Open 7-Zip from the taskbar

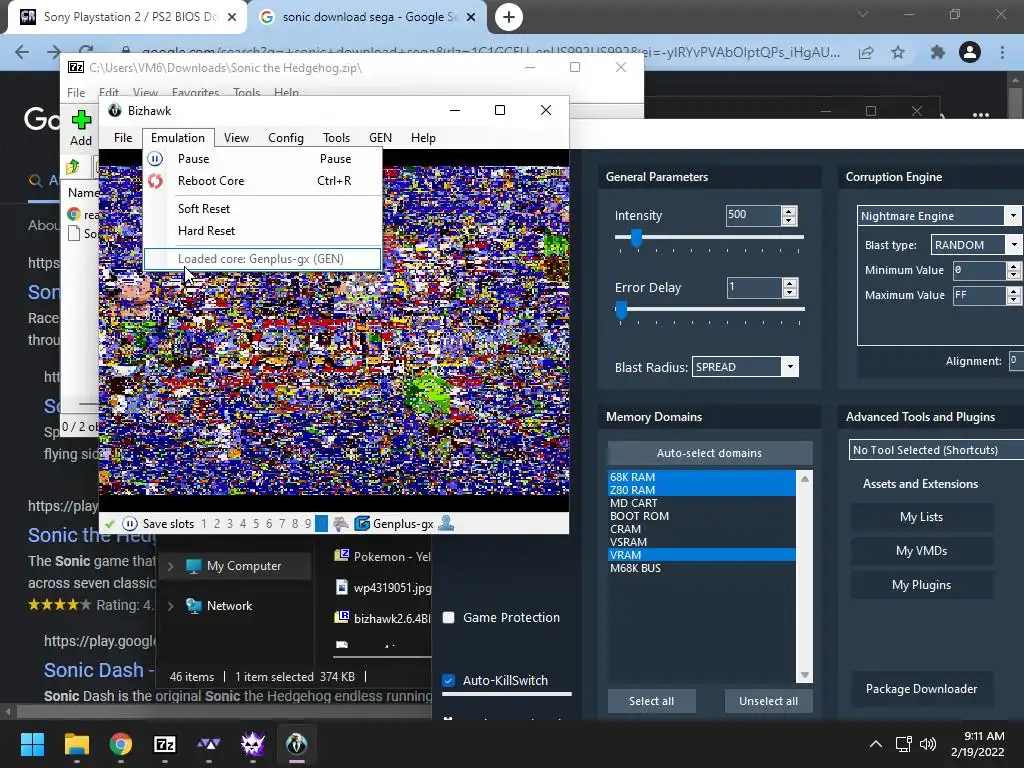[165, 744]
